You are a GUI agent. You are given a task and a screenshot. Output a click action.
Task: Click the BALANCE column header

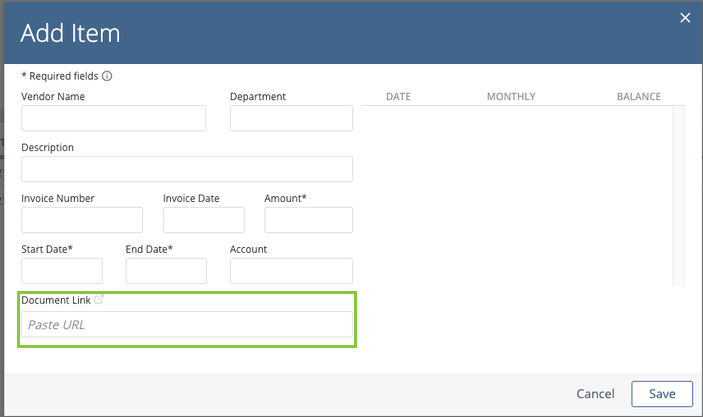[x=639, y=96]
